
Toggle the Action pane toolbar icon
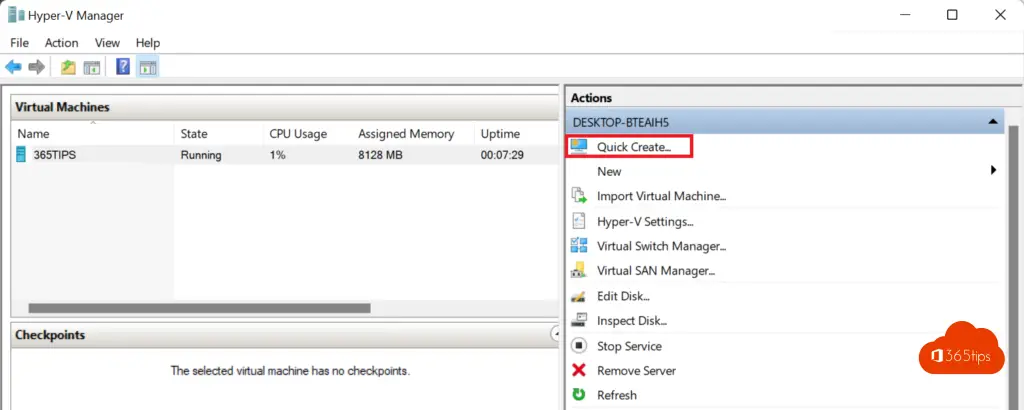coord(148,67)
